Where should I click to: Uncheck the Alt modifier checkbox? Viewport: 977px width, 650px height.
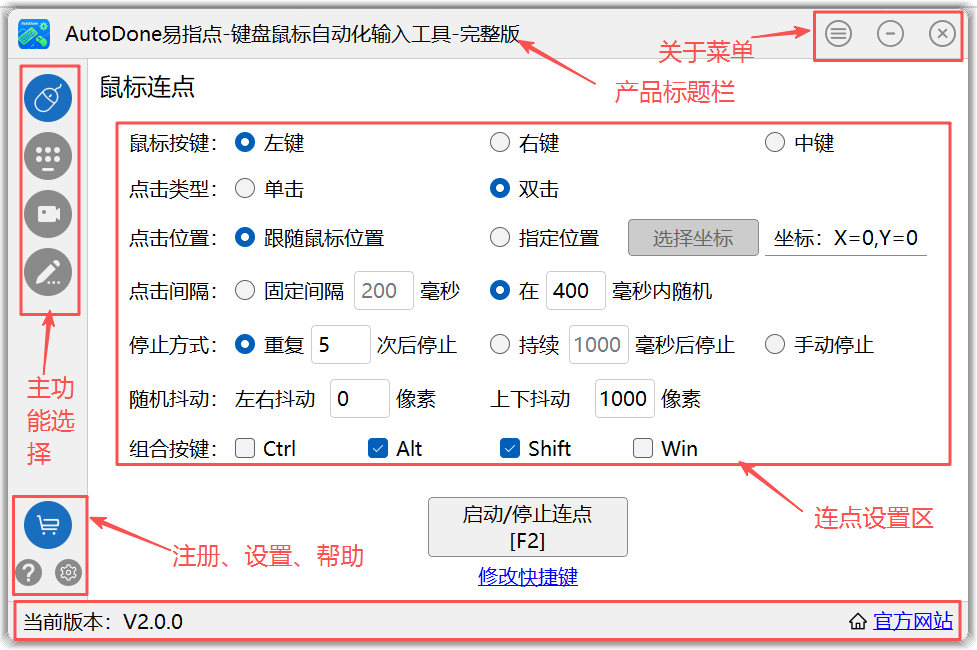click(378, 448)
